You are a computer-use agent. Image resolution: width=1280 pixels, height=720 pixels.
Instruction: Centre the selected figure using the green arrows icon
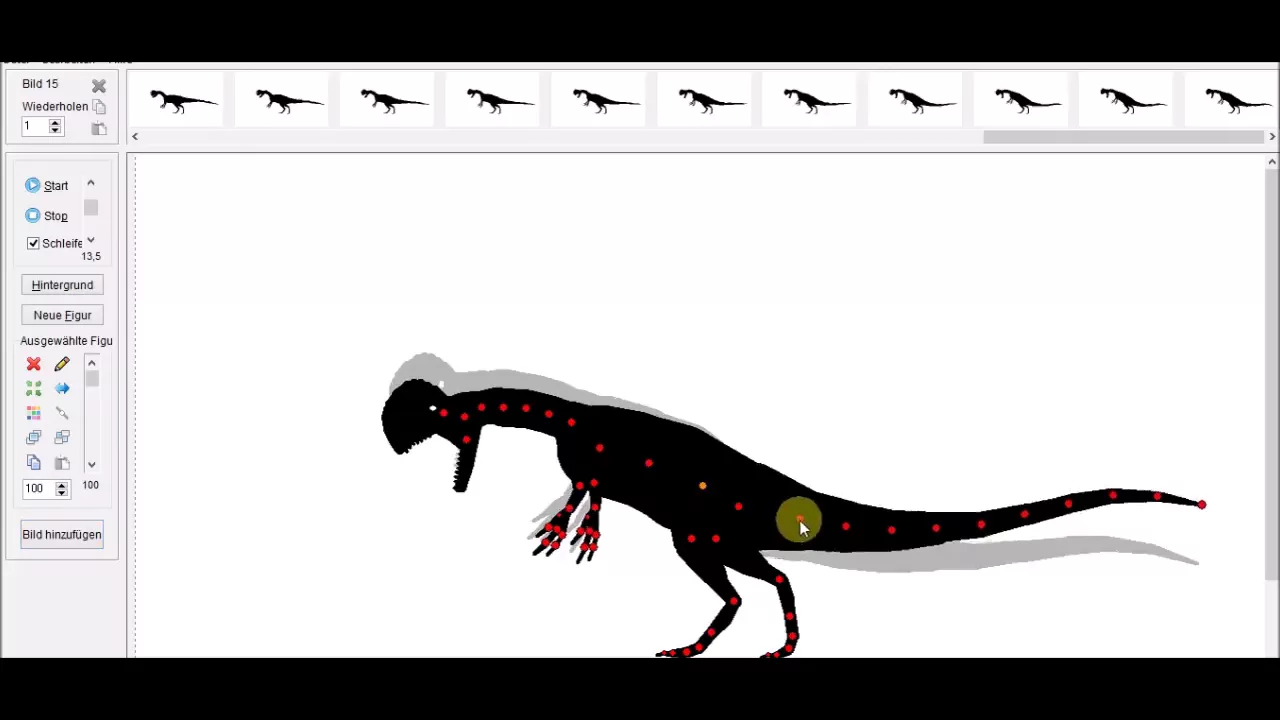[x=34, y=388]
